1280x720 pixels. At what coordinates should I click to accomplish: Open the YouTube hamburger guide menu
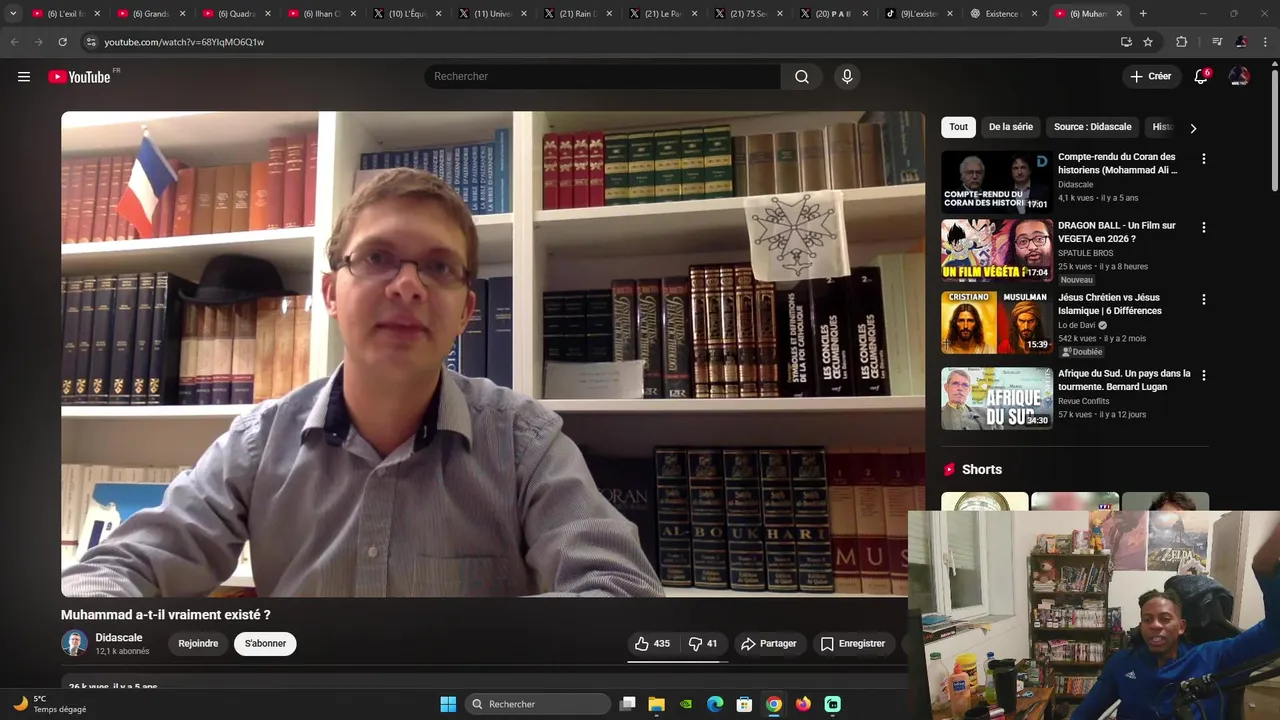(x=24, y=77)
